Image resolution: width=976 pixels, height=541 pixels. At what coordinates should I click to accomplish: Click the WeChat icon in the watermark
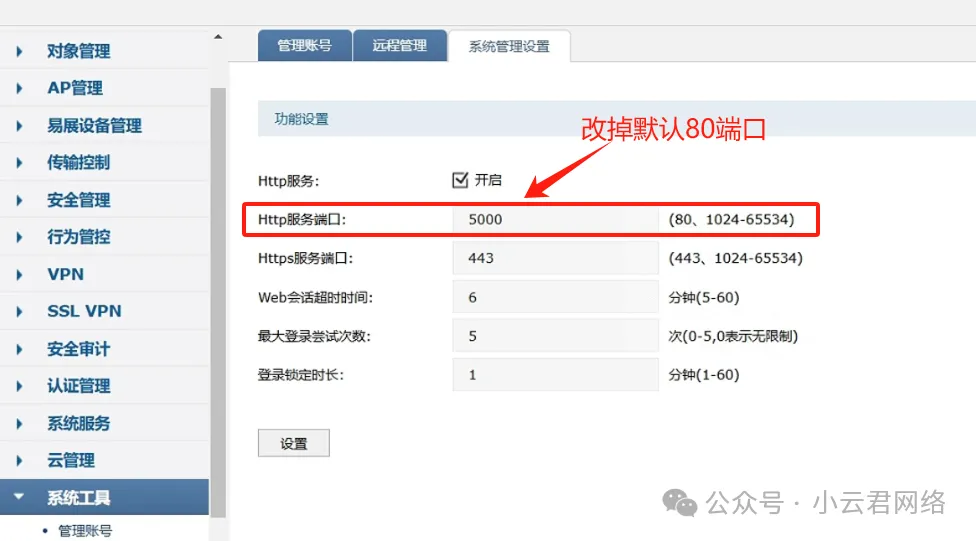click(x=682, y=502)
